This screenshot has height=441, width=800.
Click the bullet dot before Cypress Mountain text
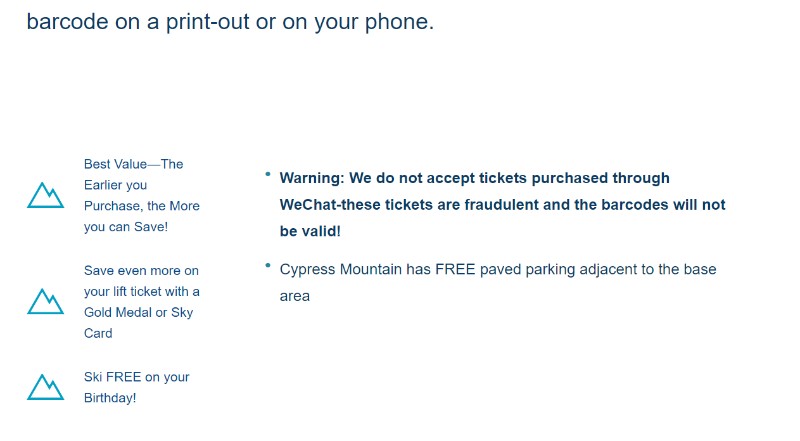[267, 265]
